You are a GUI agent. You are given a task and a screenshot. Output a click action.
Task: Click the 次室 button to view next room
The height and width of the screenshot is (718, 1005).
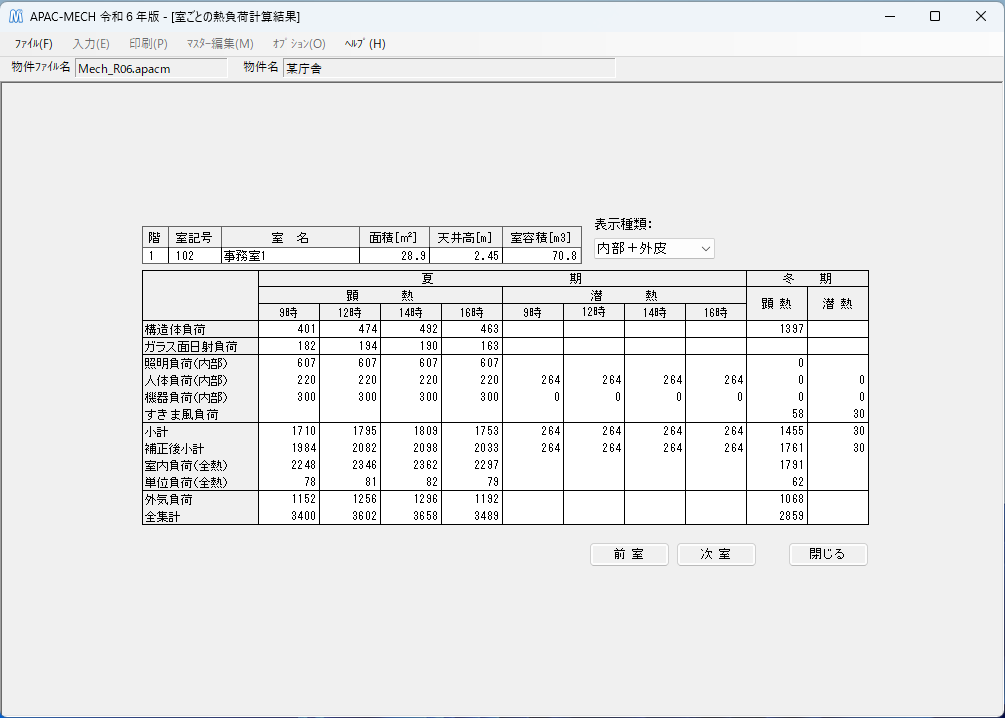(x=716, y=554)
